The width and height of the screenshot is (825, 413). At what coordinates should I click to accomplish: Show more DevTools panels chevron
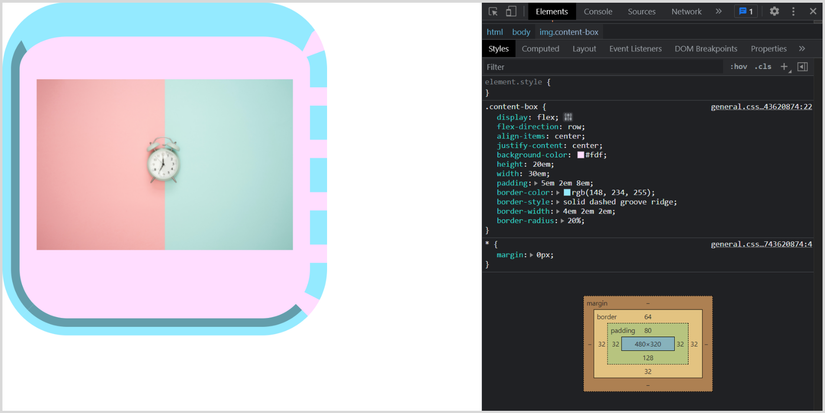(718, 11)
